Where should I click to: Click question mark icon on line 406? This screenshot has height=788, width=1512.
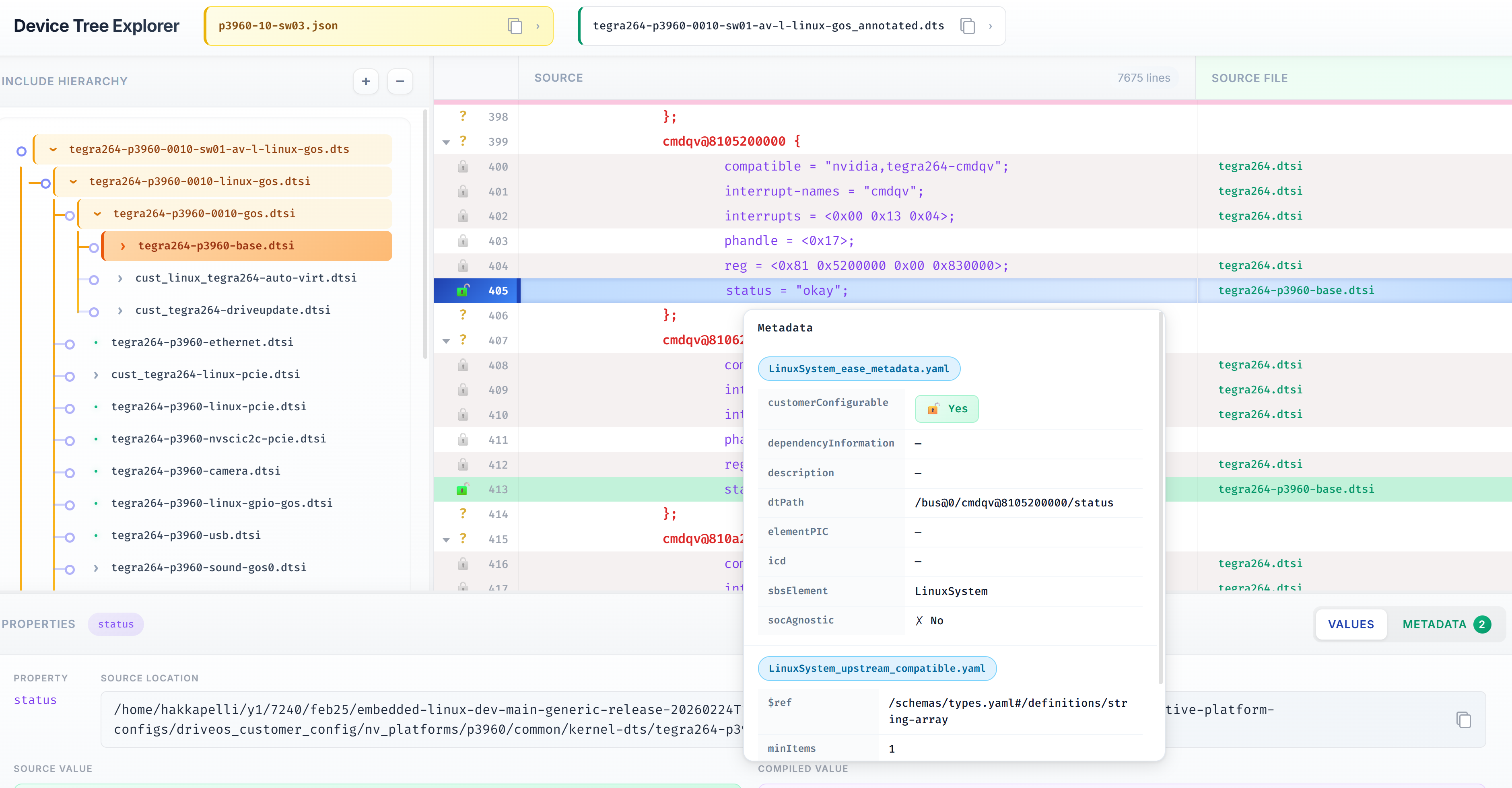pyautogui.click(x=463, y=315)
